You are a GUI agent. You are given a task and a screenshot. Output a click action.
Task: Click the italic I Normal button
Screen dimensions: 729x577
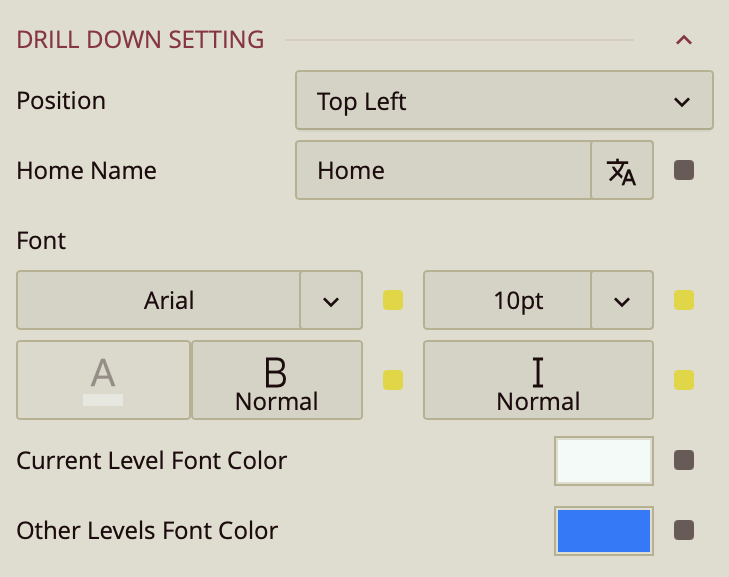[x=538, y=380]
